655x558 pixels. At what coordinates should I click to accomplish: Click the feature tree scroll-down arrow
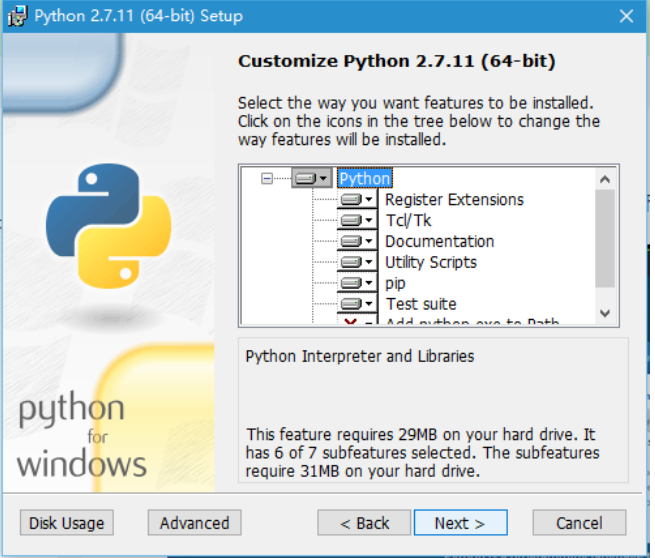pyautogui.click(x=605, y=313)
